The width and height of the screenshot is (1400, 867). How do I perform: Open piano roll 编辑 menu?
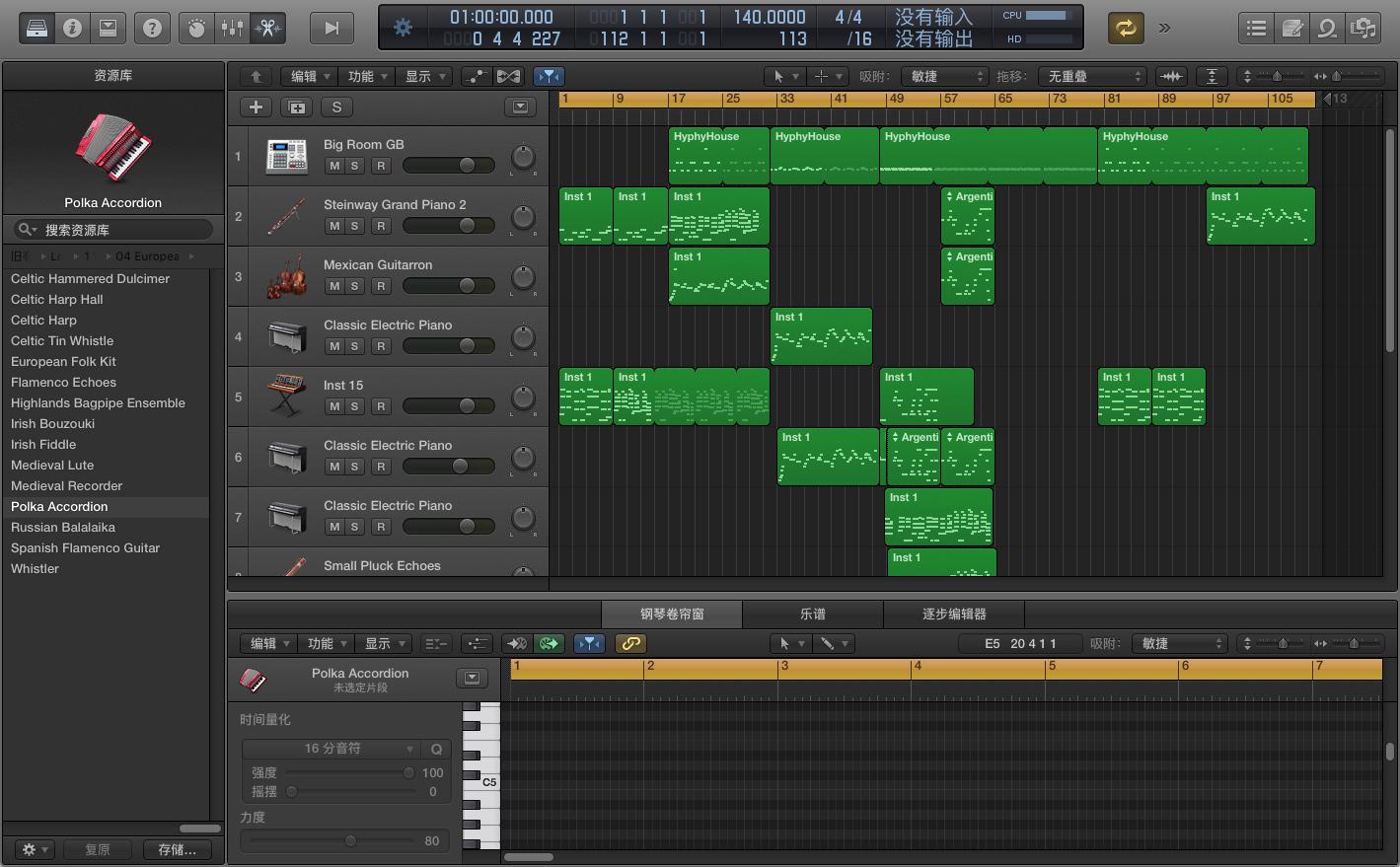pos(269,643)
